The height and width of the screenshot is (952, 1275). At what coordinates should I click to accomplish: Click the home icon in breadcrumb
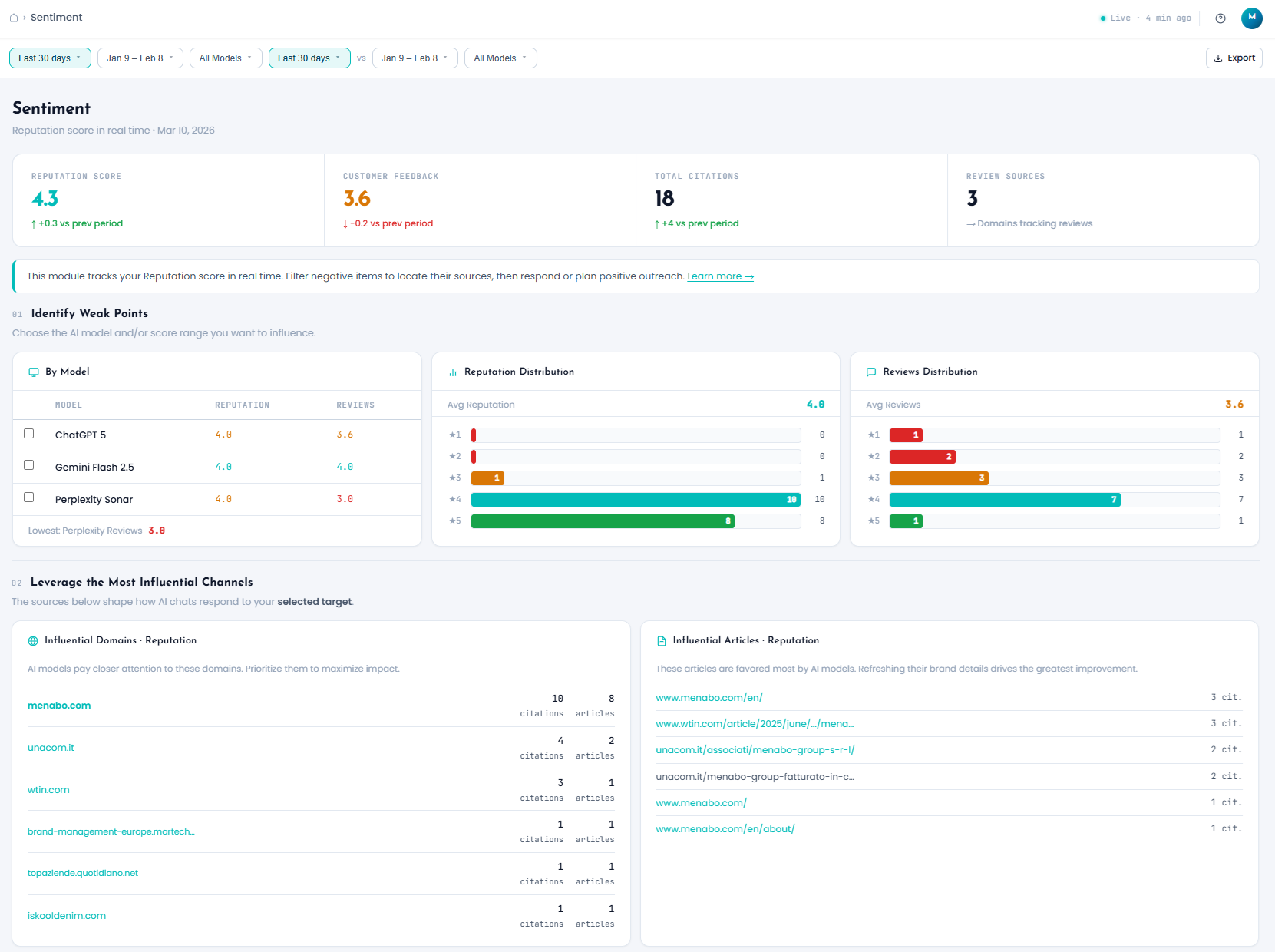pos(14,18)
